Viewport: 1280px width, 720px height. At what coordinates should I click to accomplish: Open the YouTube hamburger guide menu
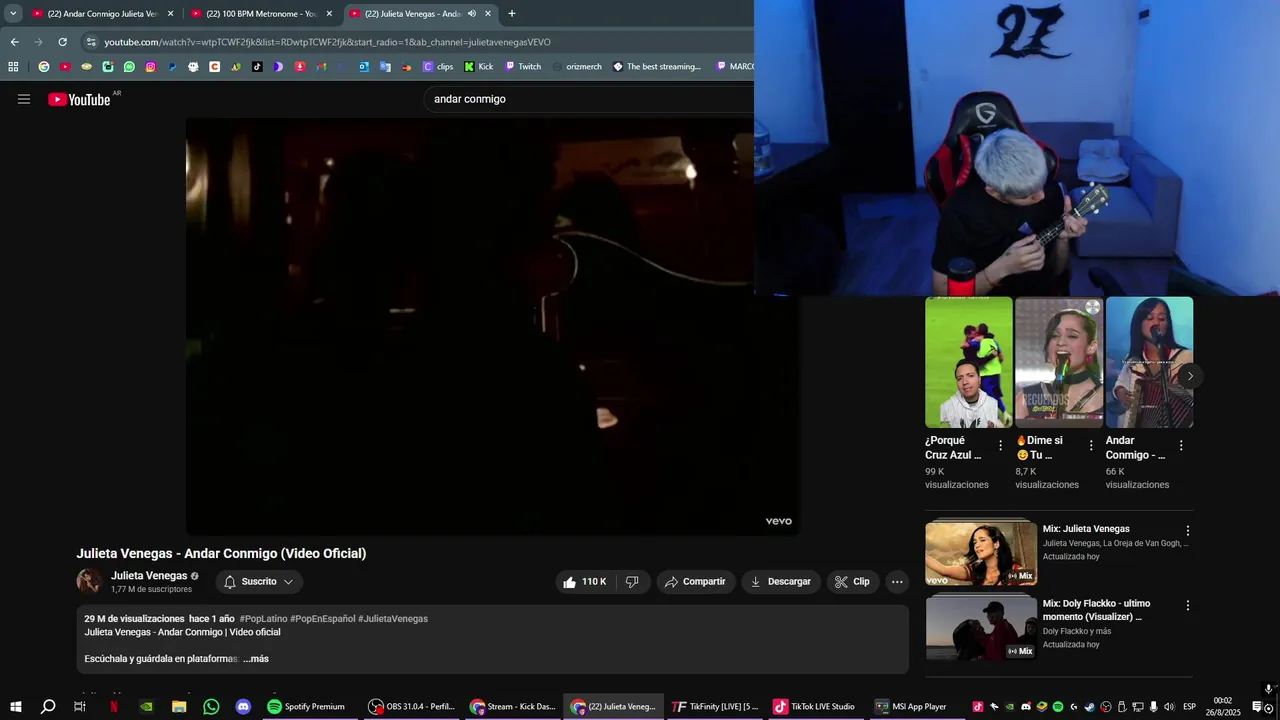[24, 99]
